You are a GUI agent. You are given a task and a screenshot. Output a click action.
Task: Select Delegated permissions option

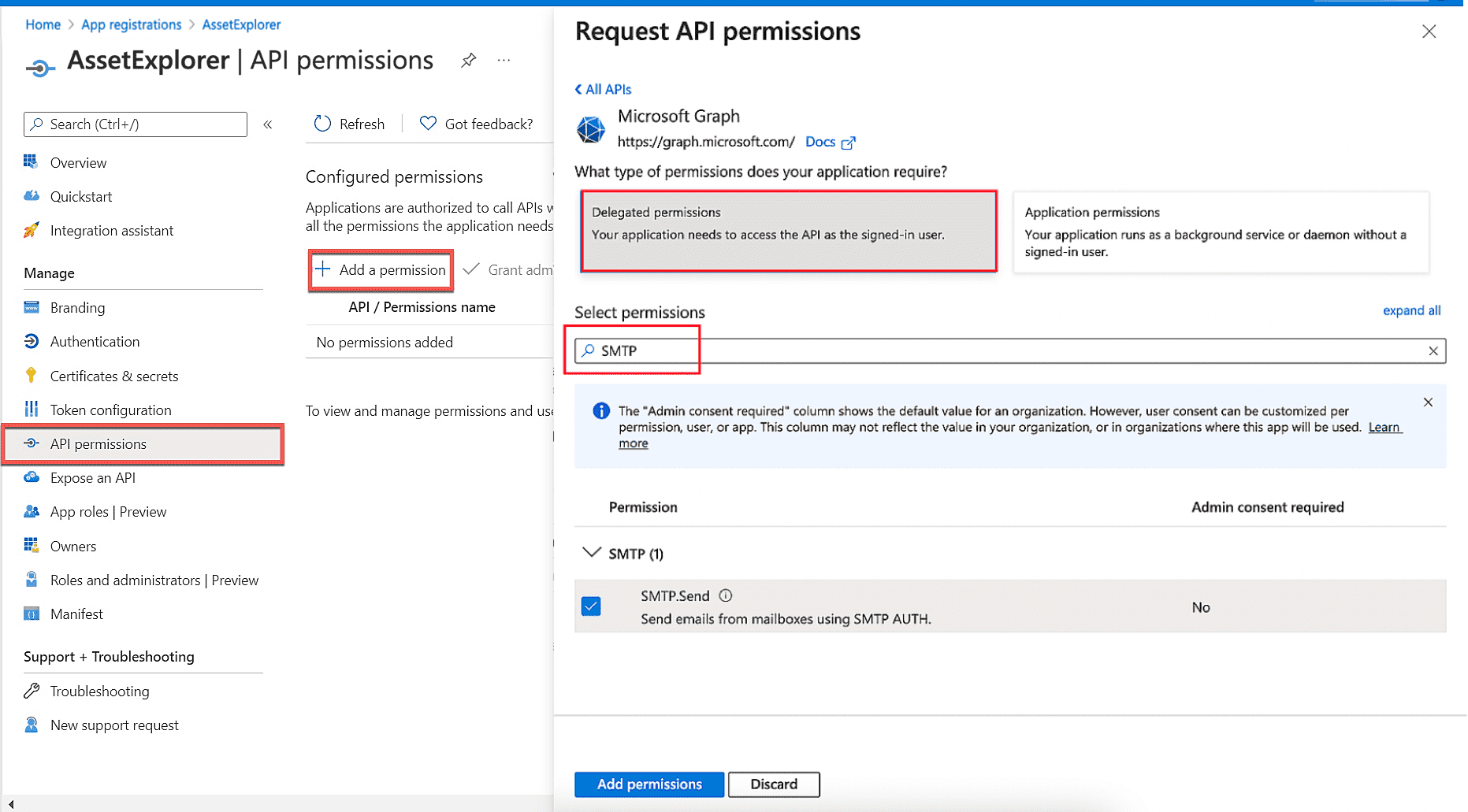(x=788, y=231)
